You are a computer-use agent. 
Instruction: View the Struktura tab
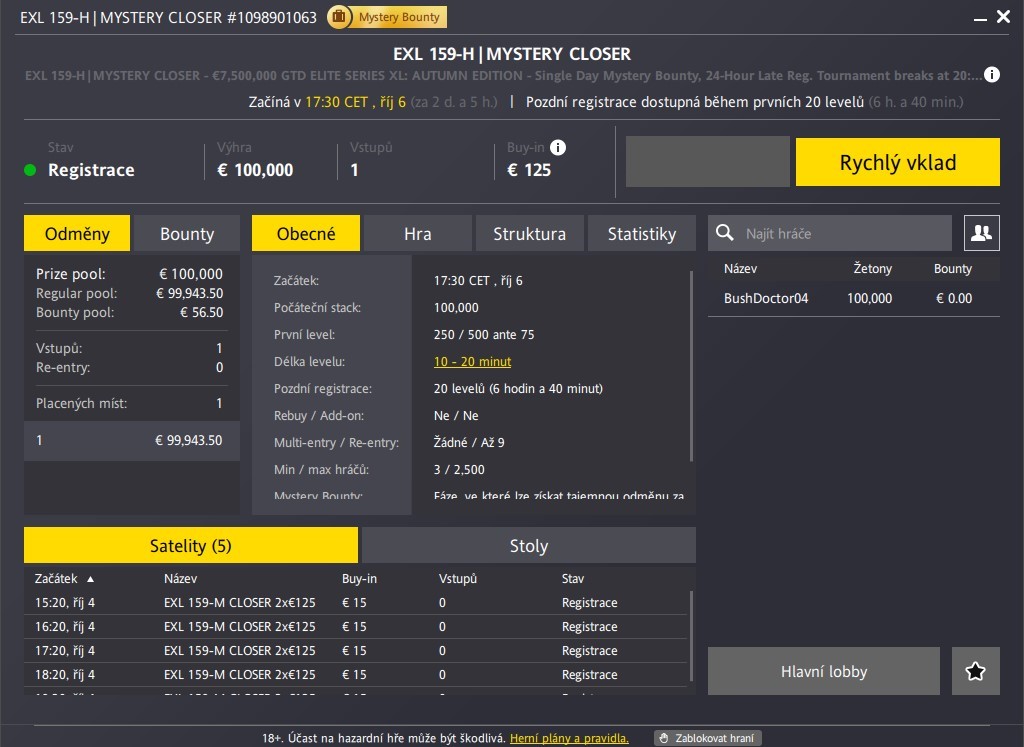click(x=529, y=232)
